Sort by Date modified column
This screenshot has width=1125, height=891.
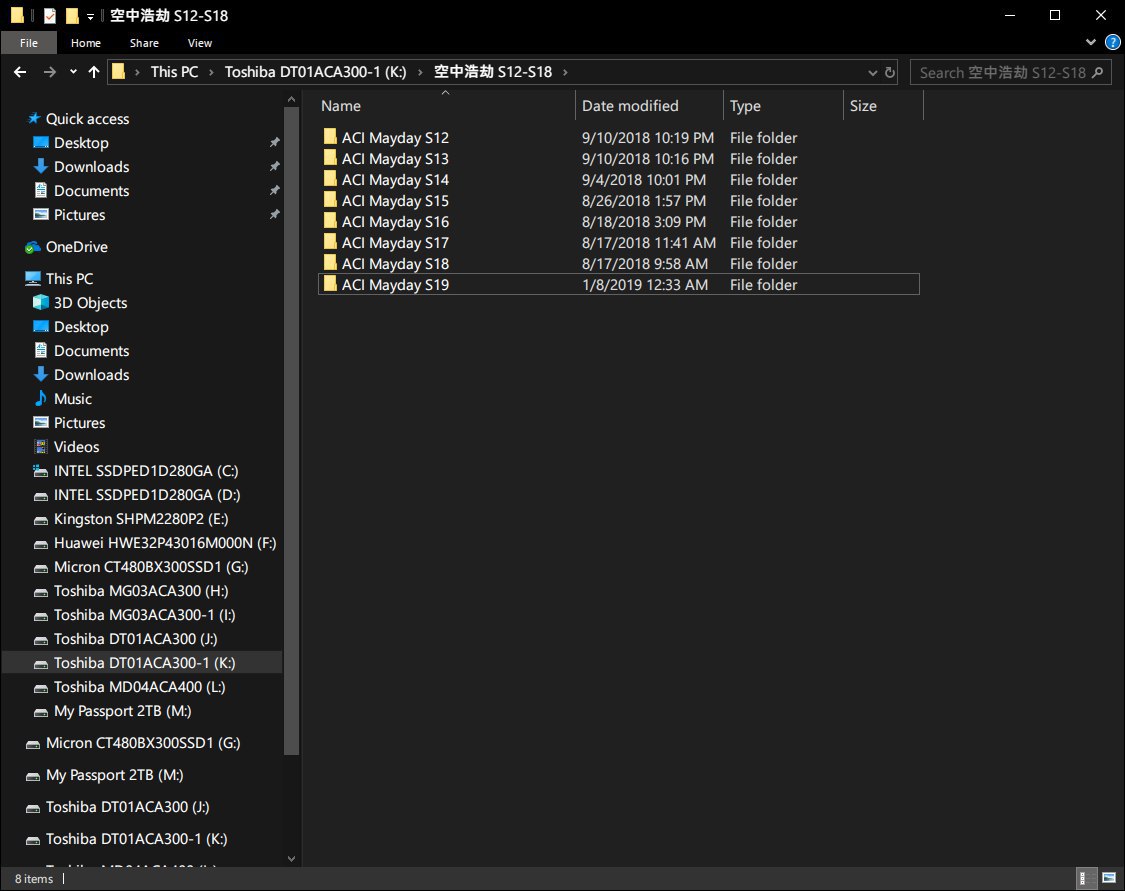[x=630, y=106]
